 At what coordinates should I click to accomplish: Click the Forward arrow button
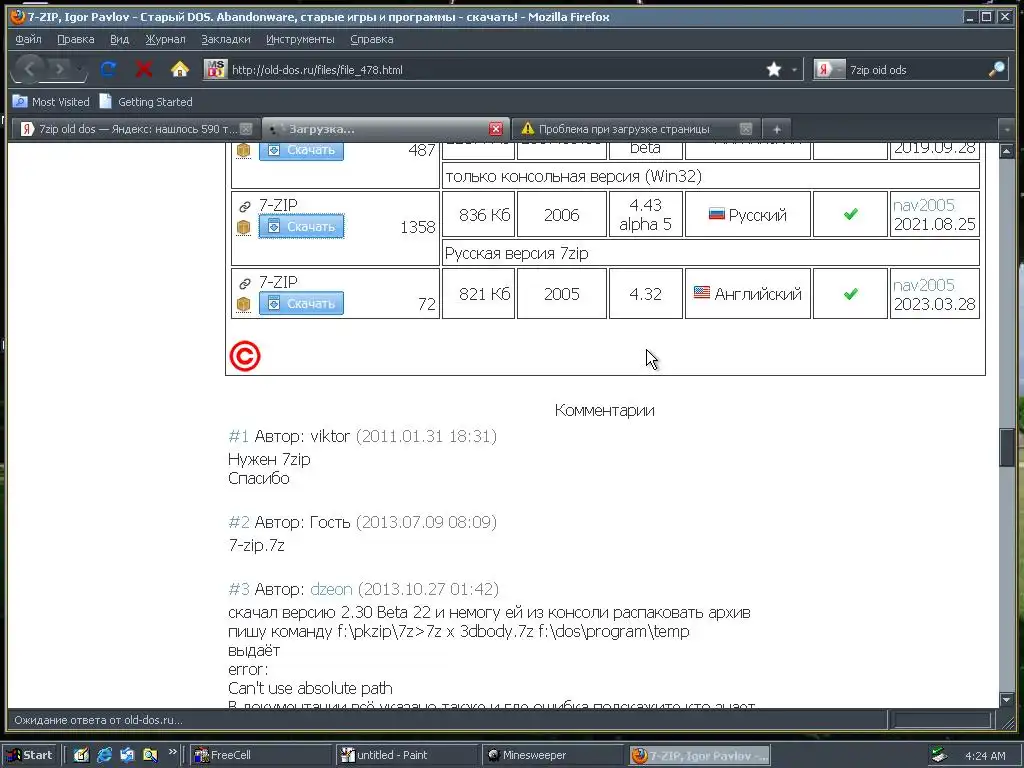[x=60, y=69]
